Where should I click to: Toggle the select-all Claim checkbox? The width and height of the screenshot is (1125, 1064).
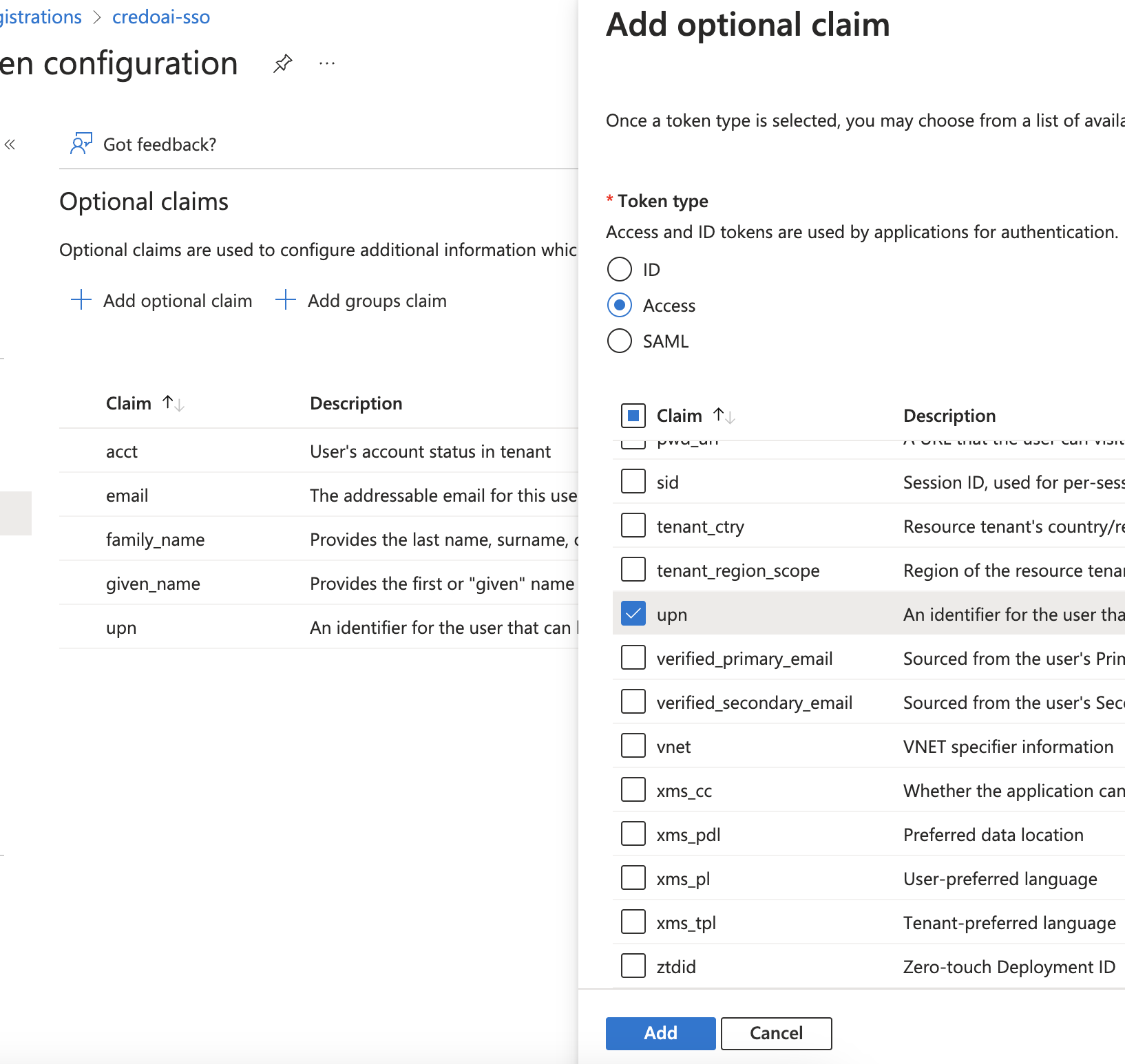point(633,416)
